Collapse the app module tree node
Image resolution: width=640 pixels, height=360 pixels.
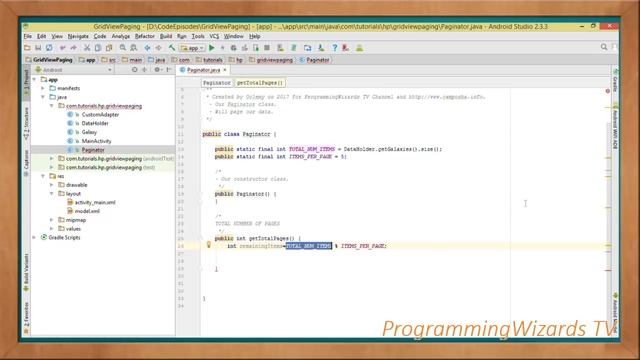coord(34,80)
